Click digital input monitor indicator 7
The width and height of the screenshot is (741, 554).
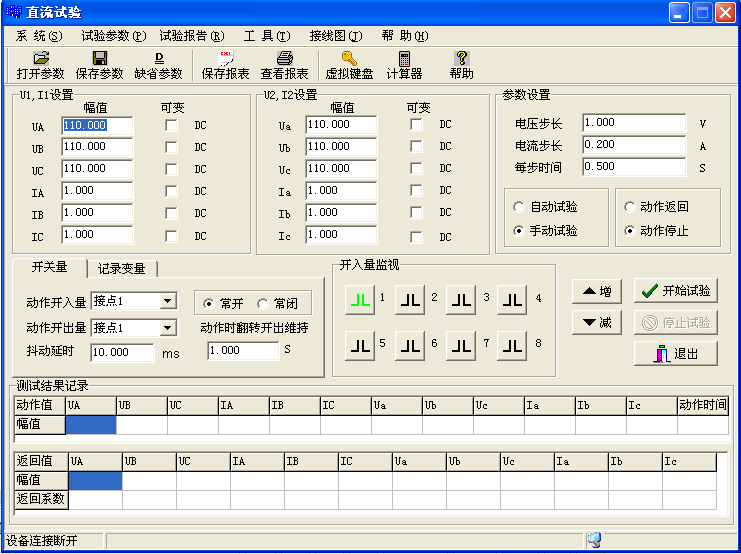[461, 346]
